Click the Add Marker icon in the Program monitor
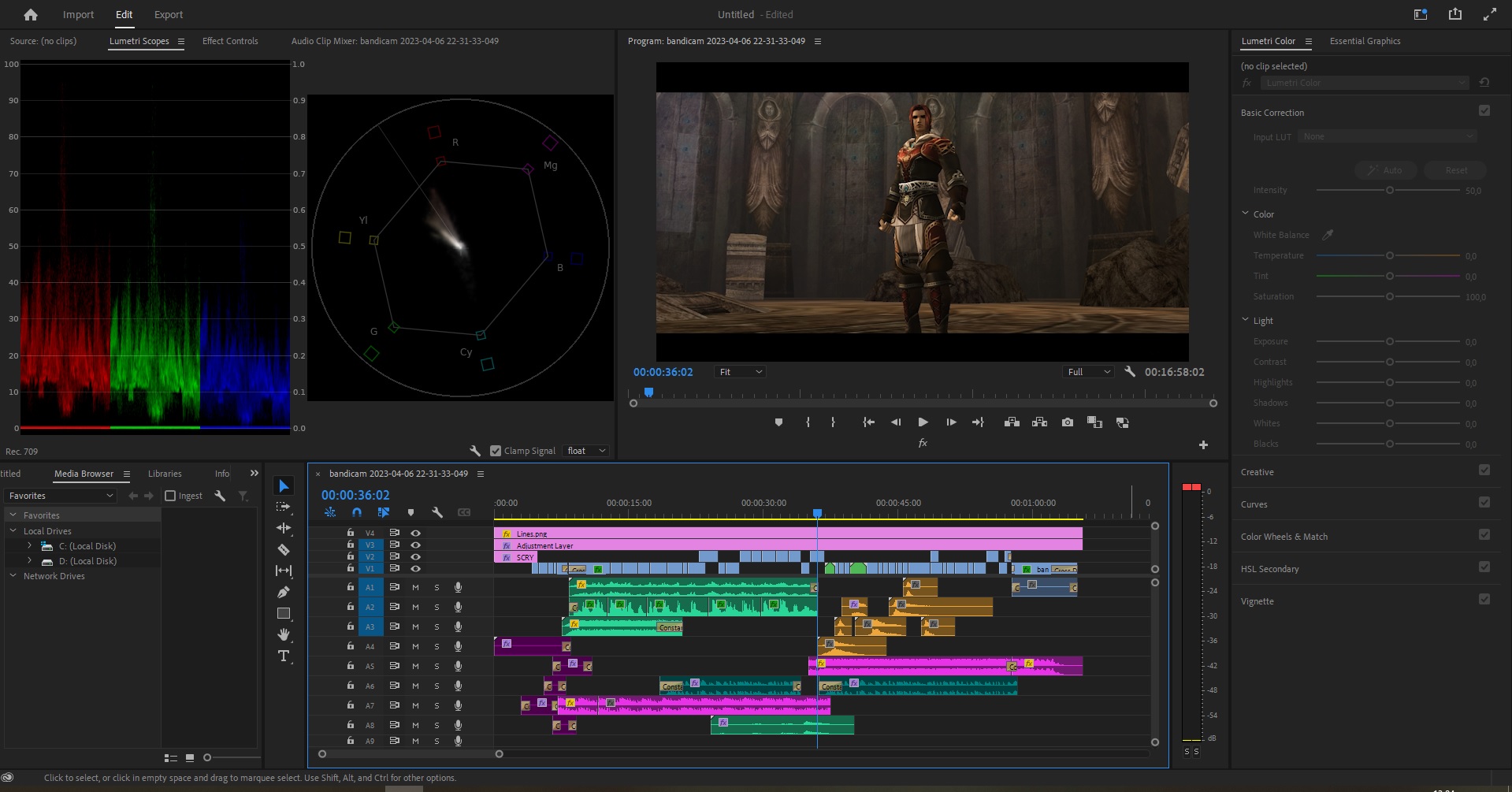Image resolution: width=1512 pixels, height=792 pixels. (778, 422)
